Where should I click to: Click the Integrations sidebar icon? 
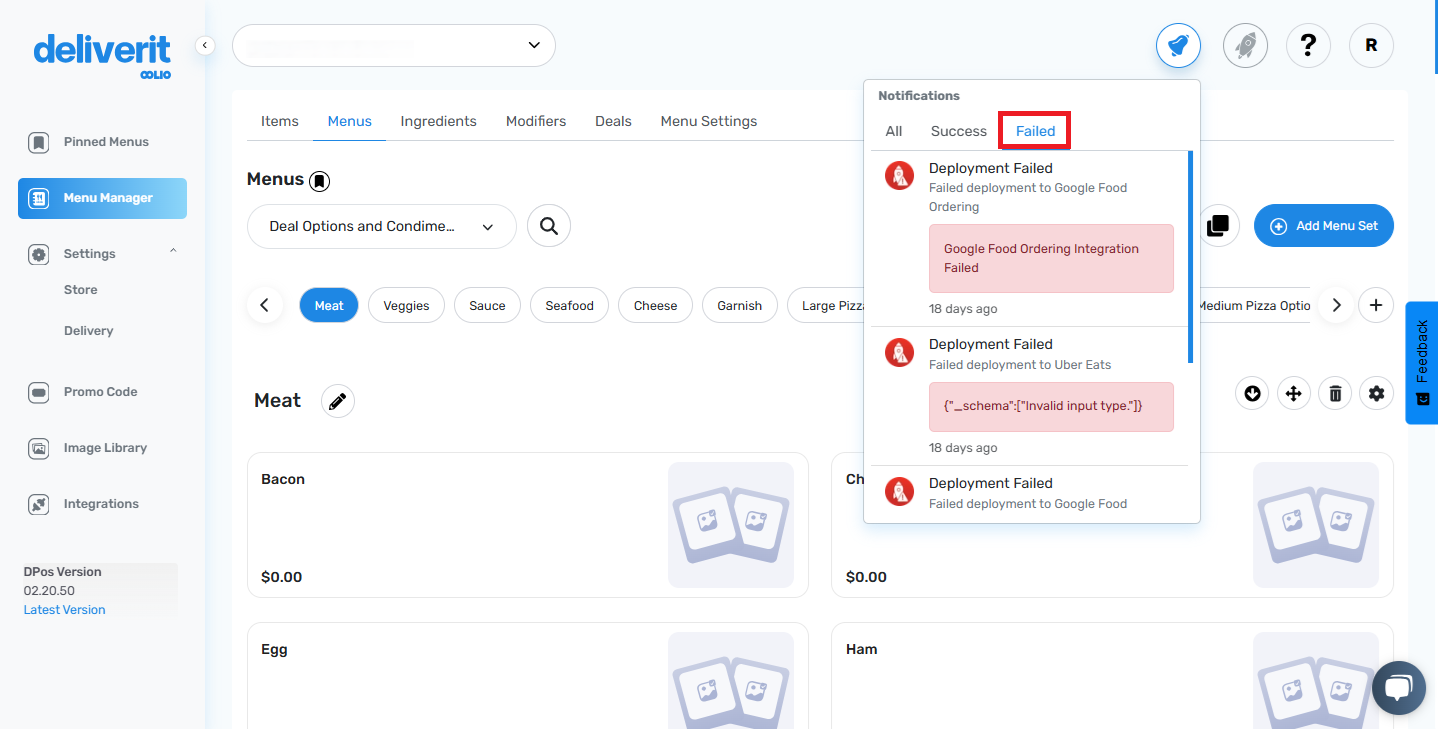tap(38, 504)
